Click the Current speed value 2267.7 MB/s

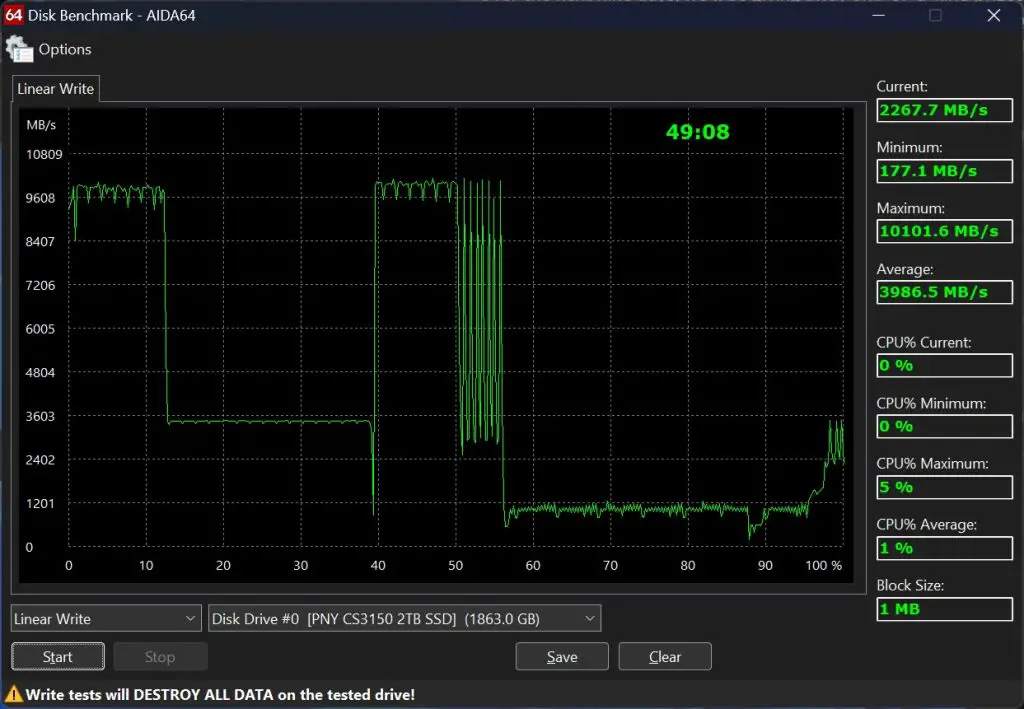(x=944, y=110)
